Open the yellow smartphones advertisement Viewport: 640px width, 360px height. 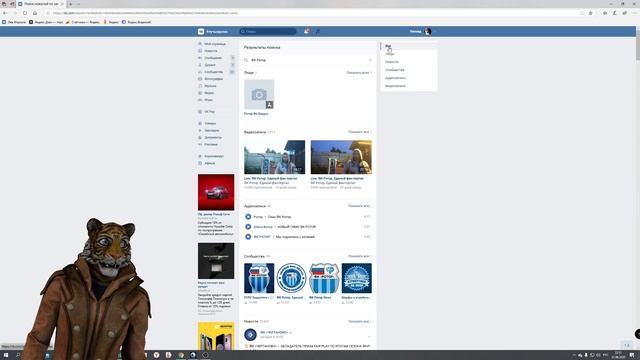[x=216, y=336]
